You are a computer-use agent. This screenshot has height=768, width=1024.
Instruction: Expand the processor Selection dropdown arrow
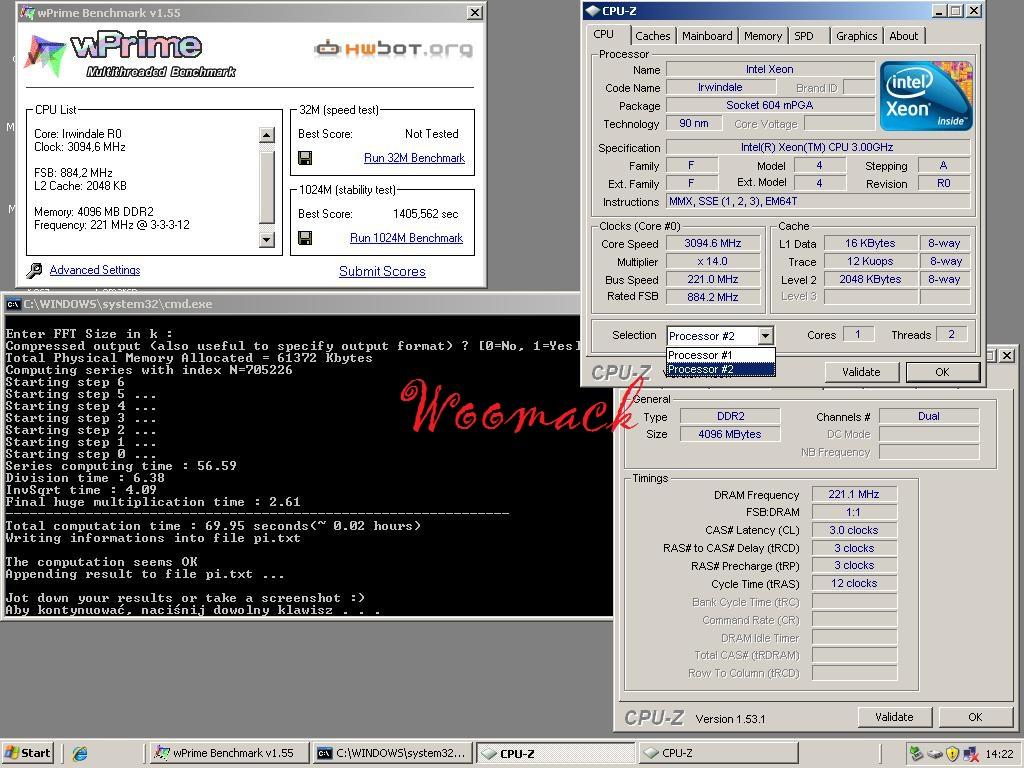tap(765, 336)
